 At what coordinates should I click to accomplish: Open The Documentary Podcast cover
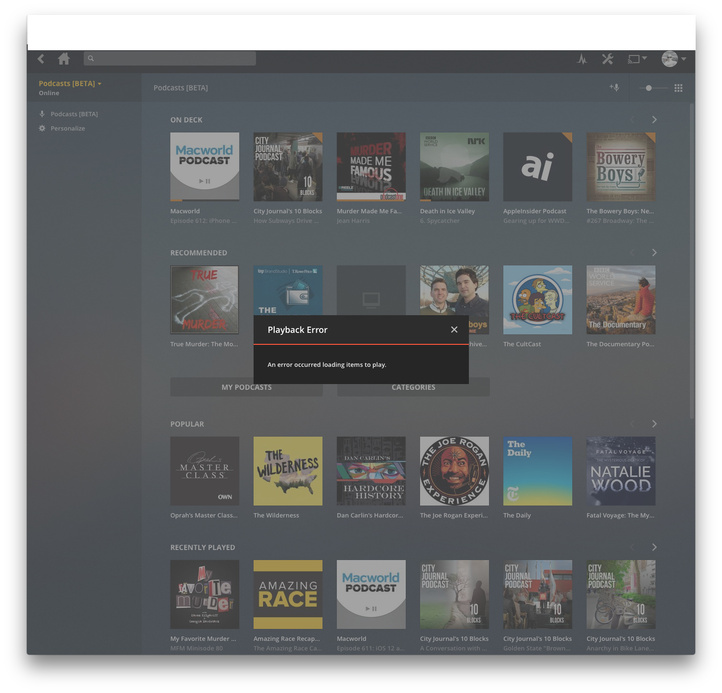(x=621, y=299)
